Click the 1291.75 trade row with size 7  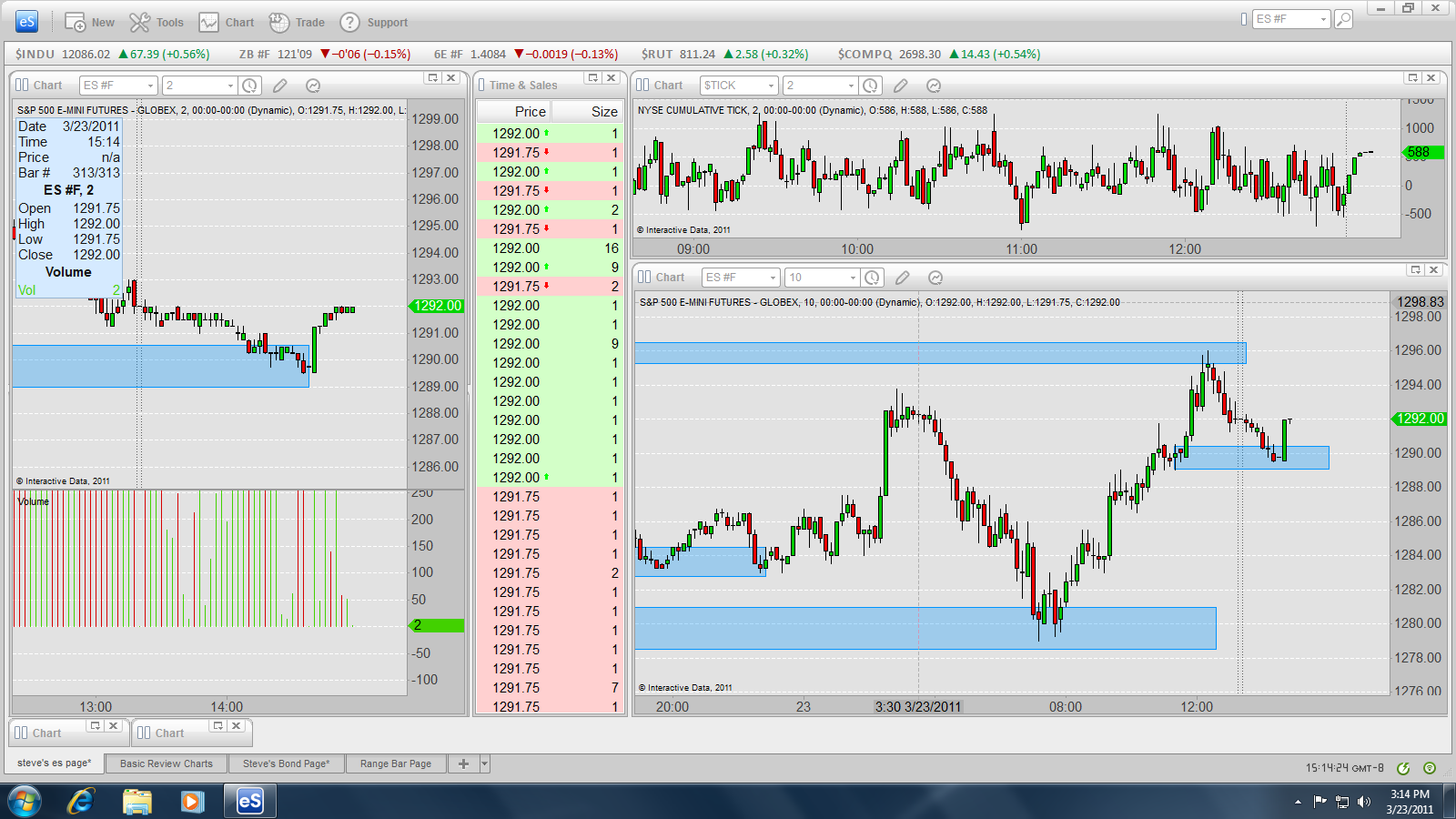(x=550, y=688)
